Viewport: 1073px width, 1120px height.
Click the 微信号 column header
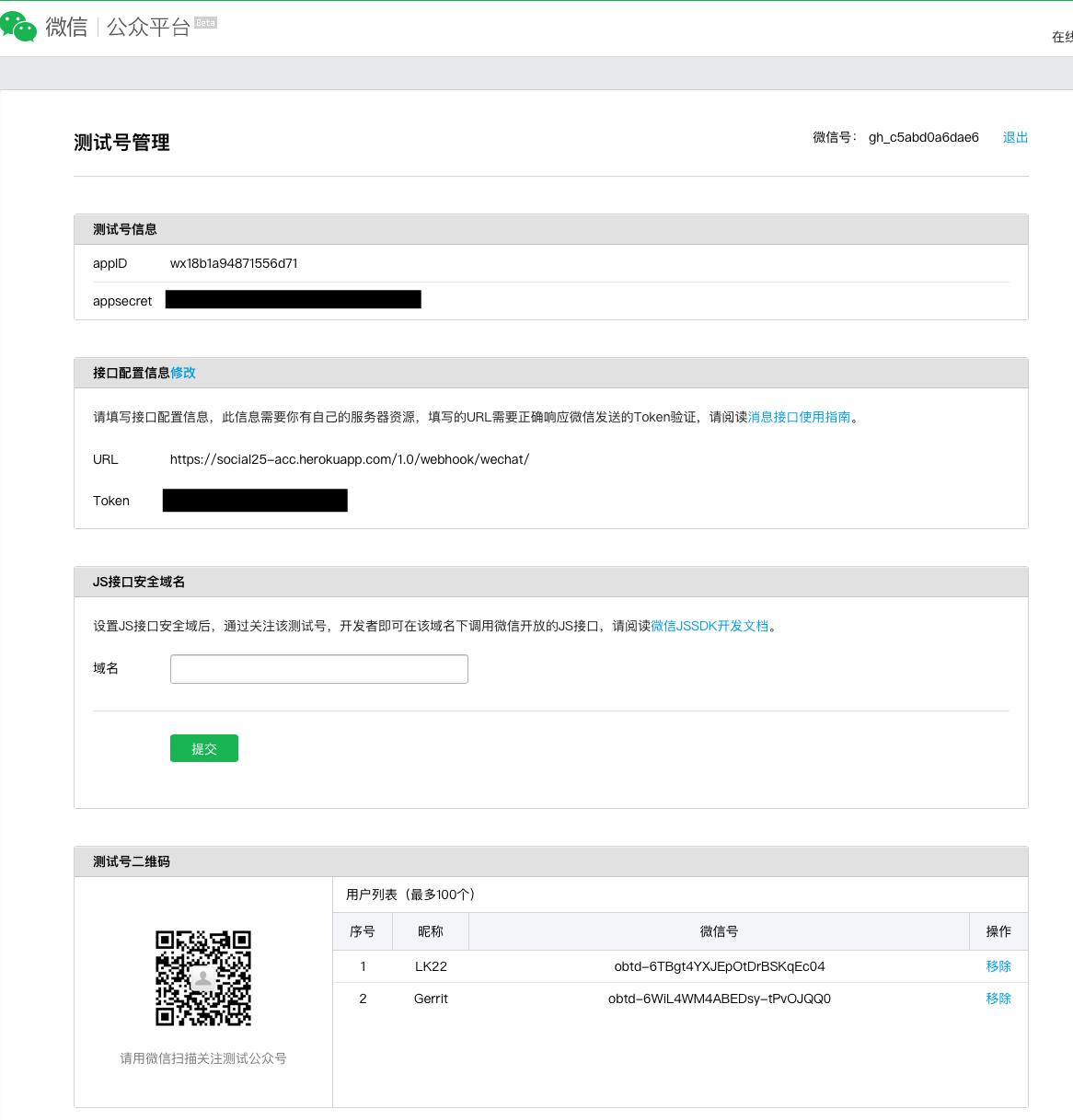point(719,931)
